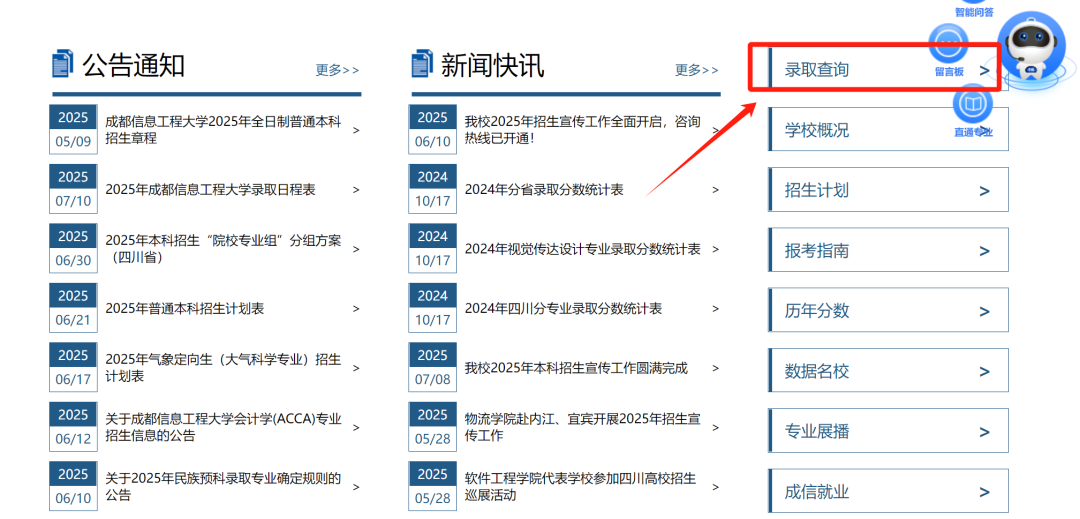Click the arrow on the 历年分数 box
The width and height of the screenshot is (1080, 519).
click(984, 312)
